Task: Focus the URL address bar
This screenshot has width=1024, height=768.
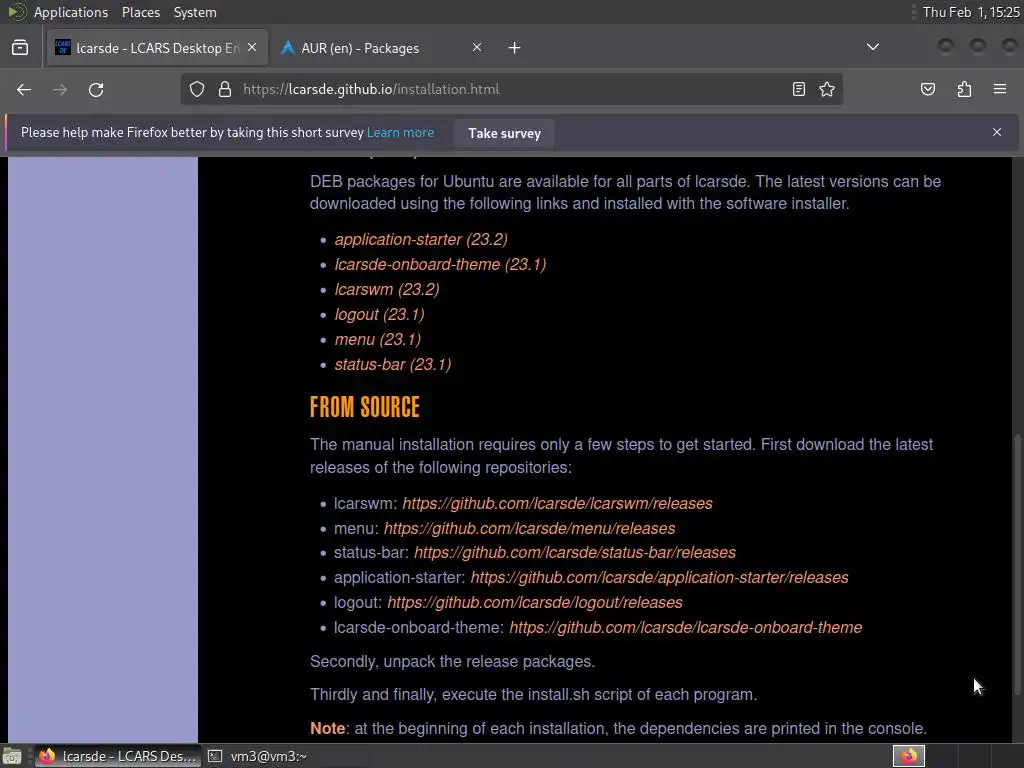Action: (509, 89)
